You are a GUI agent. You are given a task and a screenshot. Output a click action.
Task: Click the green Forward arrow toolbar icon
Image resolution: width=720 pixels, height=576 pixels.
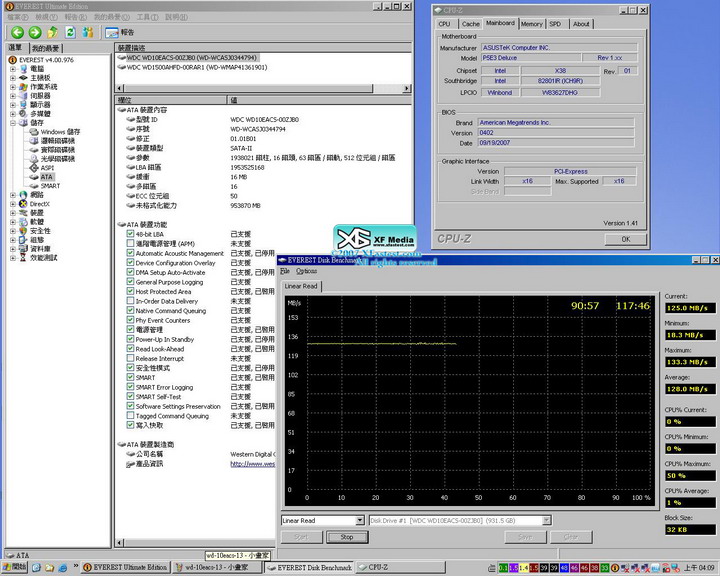click(x=35, y=32)
